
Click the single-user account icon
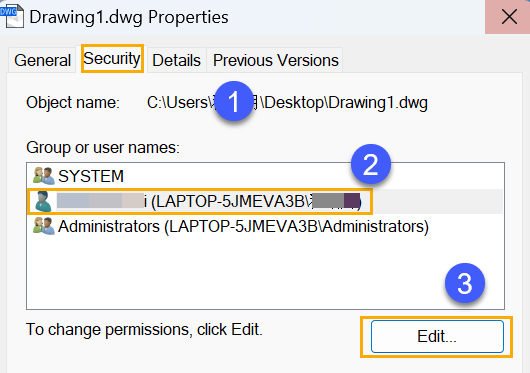pos(44,201)
